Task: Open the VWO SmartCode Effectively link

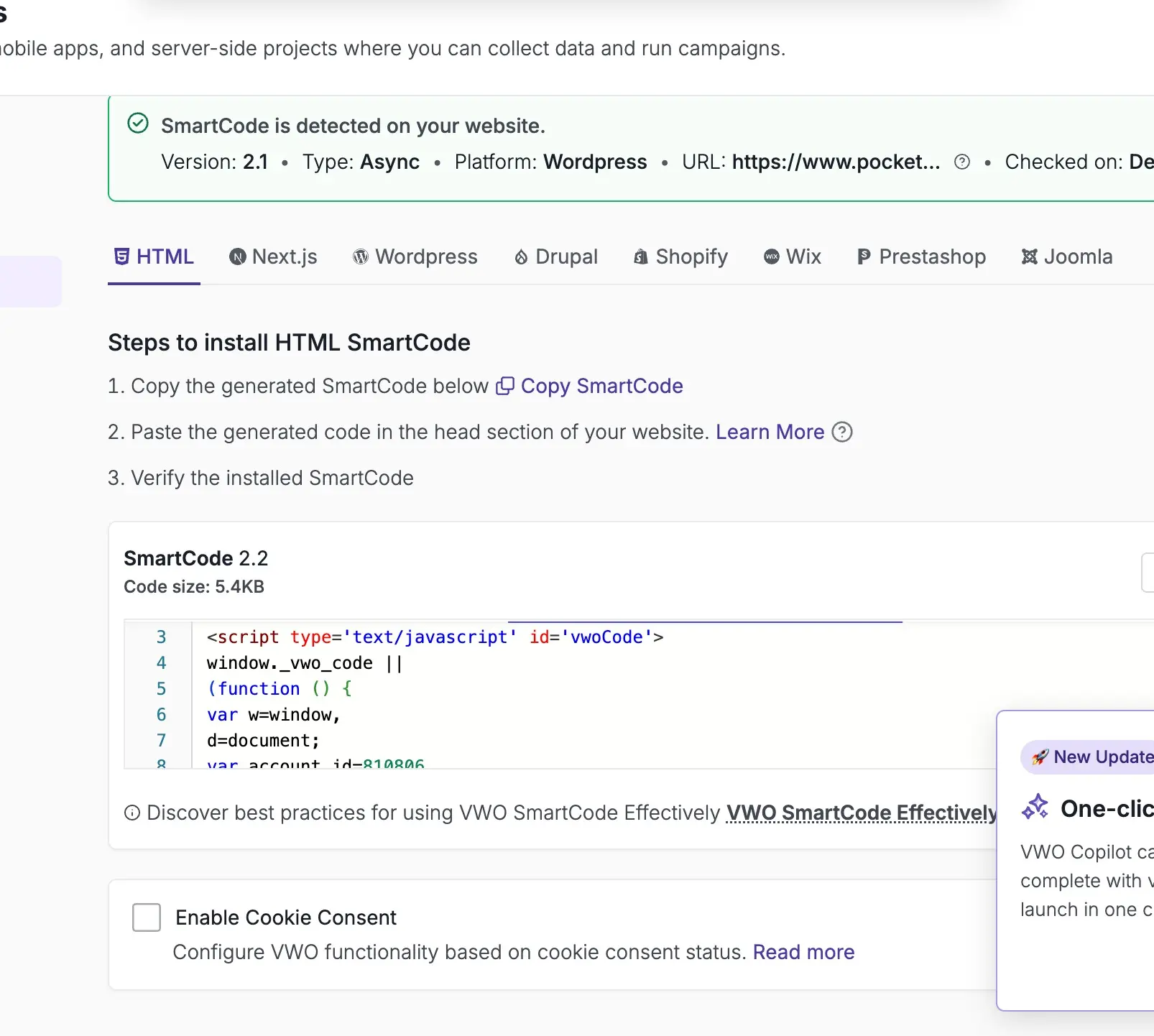Action: click(x=862, y=813)
